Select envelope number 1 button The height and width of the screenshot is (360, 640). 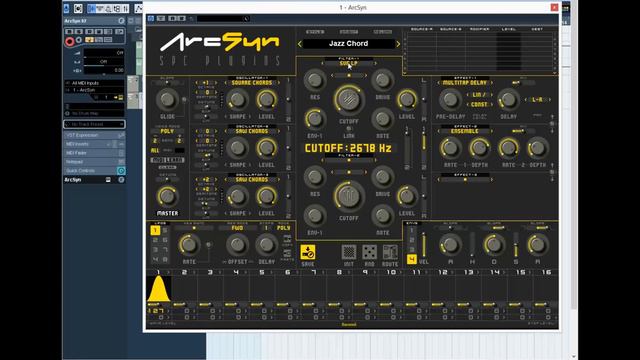(411, 231)
